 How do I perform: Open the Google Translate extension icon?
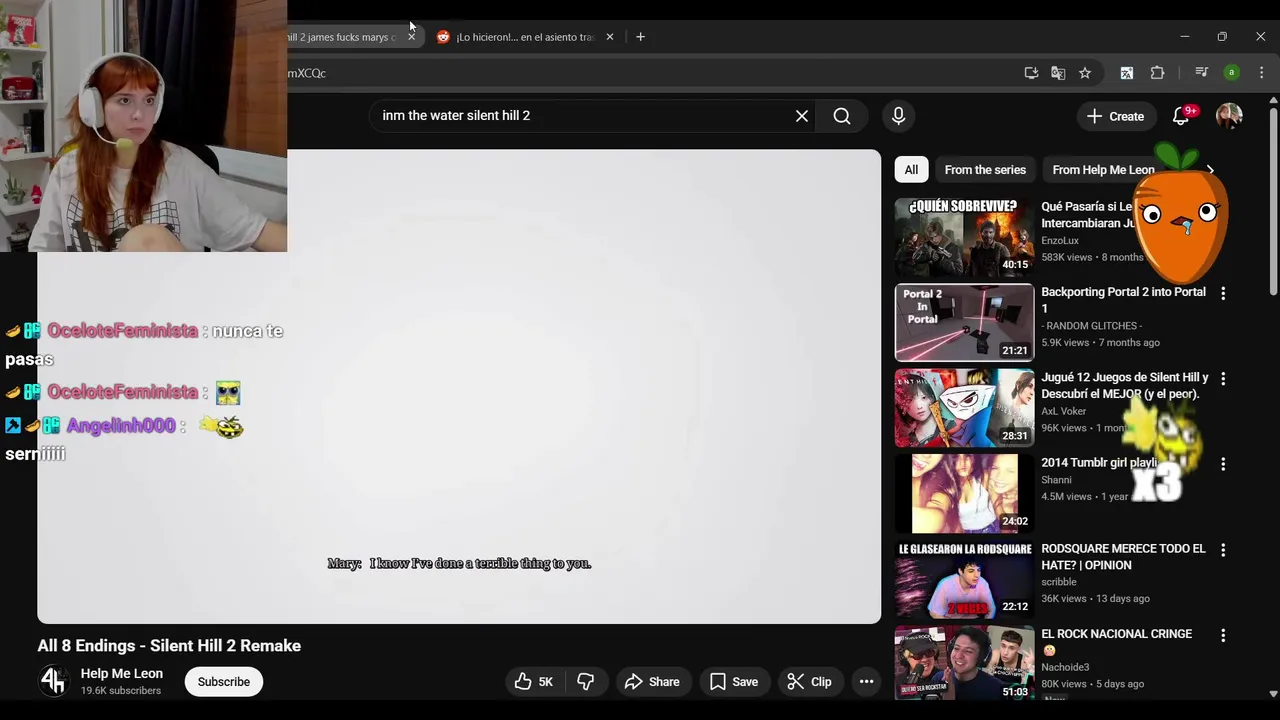(1127, 73)
